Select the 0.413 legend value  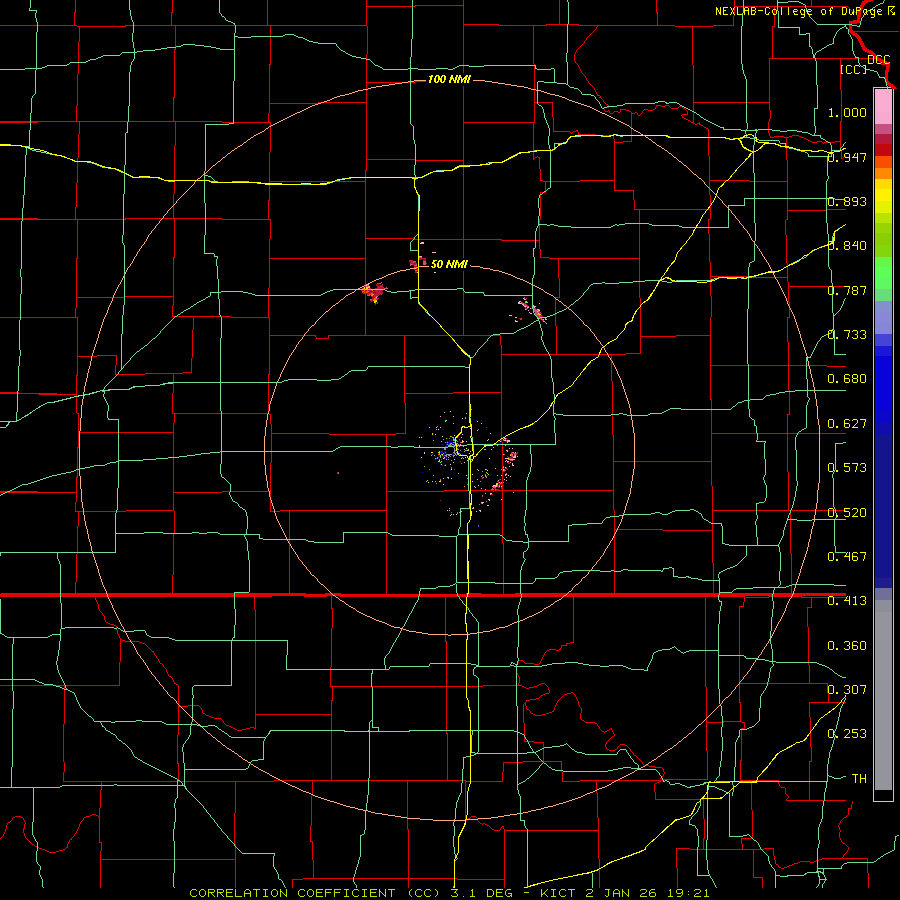pyautogui.click(x=847, y=601)
